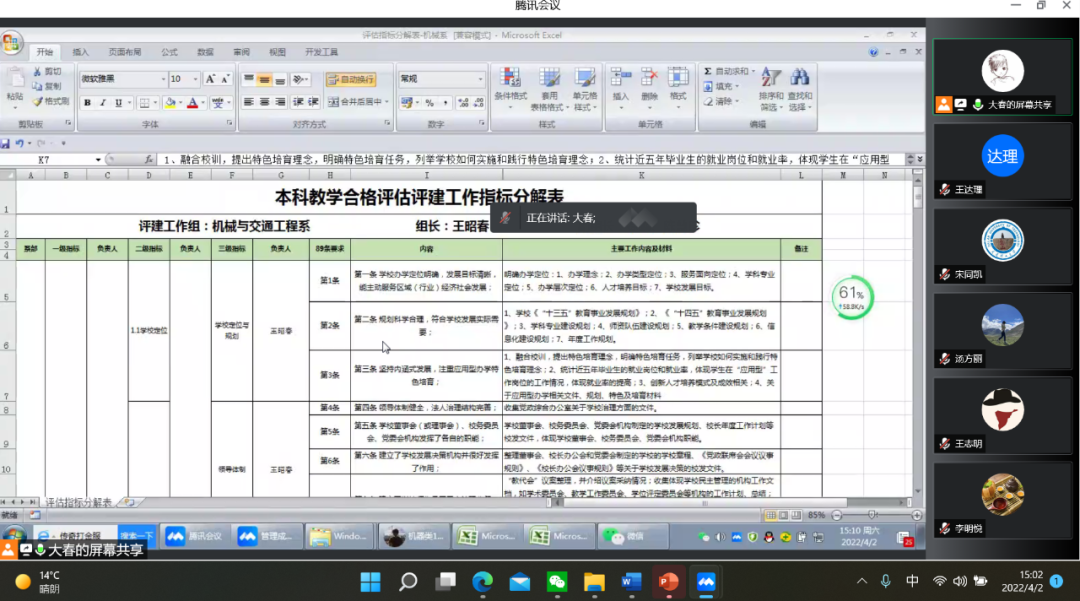The image size is (1080, 601).
Task: Select the 评估指标分解表 sheet tab
Action: pos(80,502)
